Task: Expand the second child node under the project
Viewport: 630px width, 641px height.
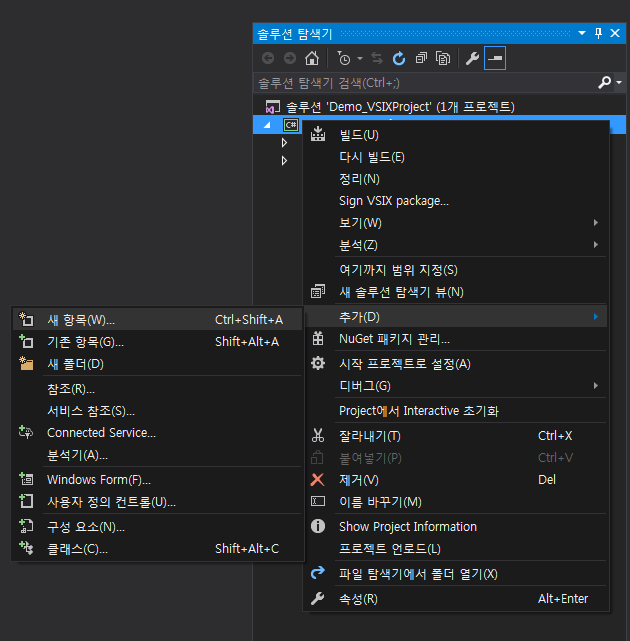Action: pyautogui.click(x=285, y=161)
